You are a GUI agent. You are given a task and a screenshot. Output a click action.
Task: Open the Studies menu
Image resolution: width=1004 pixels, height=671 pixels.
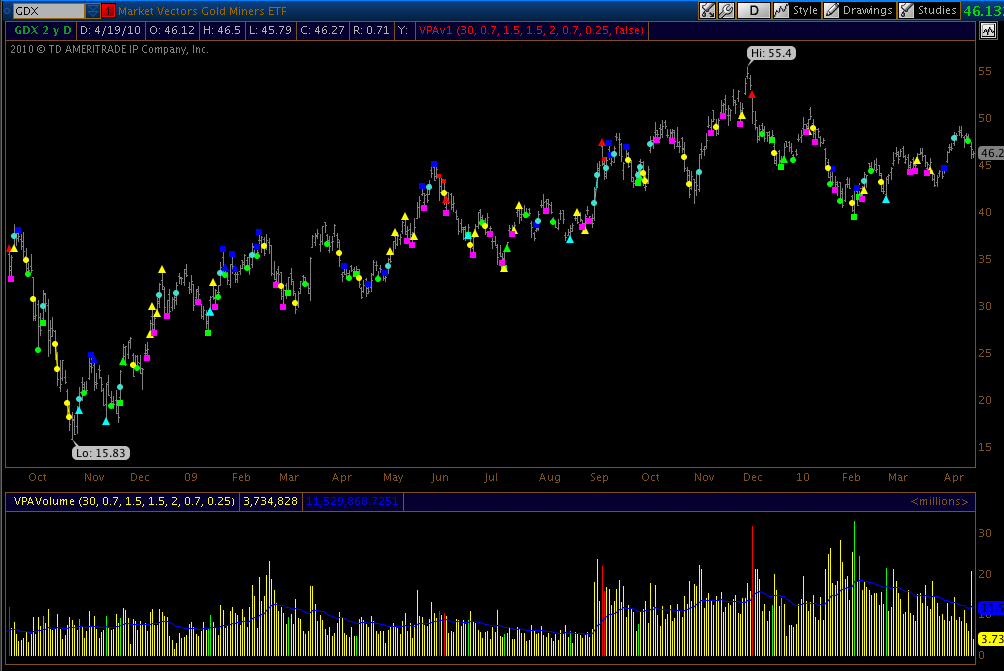coord(929,10)
